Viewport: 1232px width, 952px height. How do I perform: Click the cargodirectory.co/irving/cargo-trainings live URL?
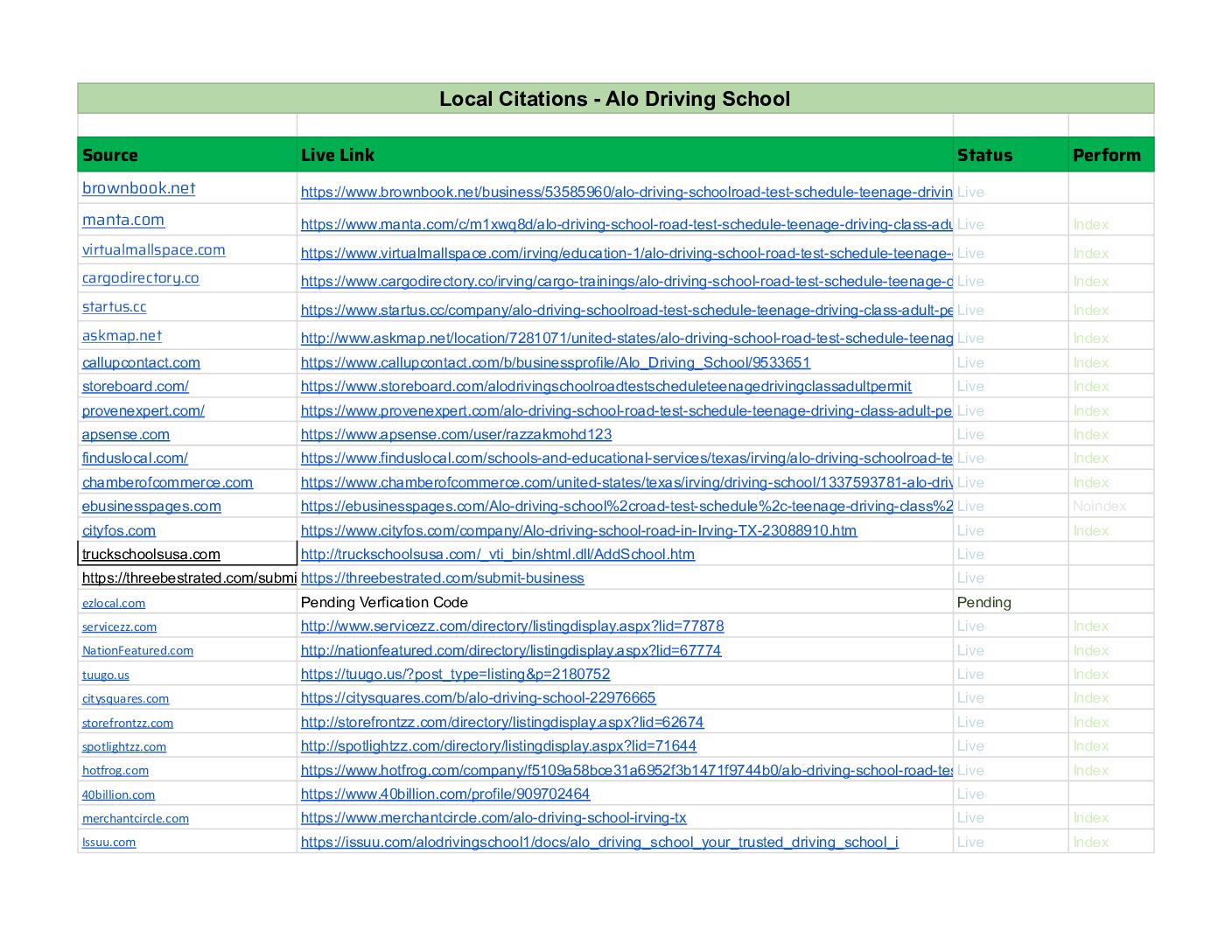pos(626,281)
